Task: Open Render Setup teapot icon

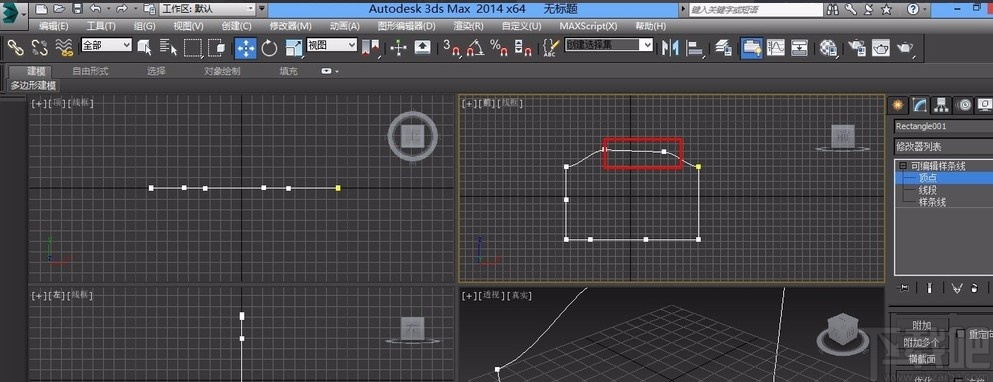Action: [857, 48]
